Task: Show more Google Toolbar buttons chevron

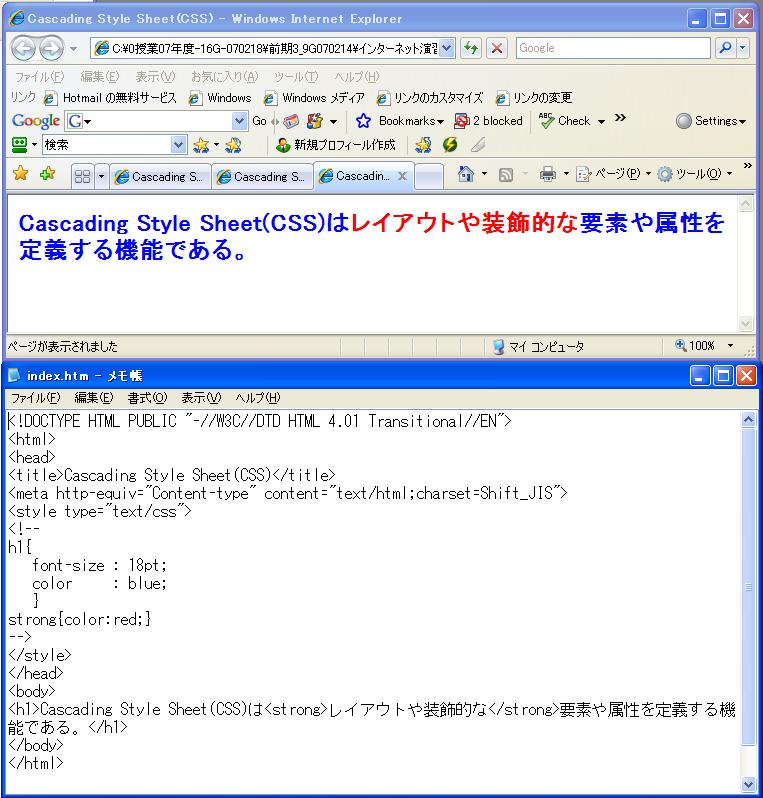Action: coord(620,118)
